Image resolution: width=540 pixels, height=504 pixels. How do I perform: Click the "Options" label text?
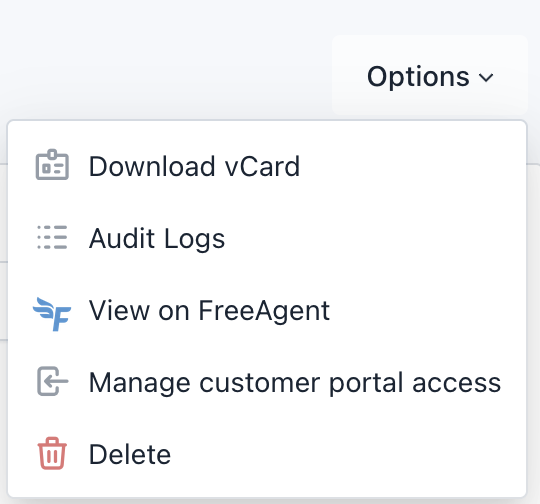(418, 77)
